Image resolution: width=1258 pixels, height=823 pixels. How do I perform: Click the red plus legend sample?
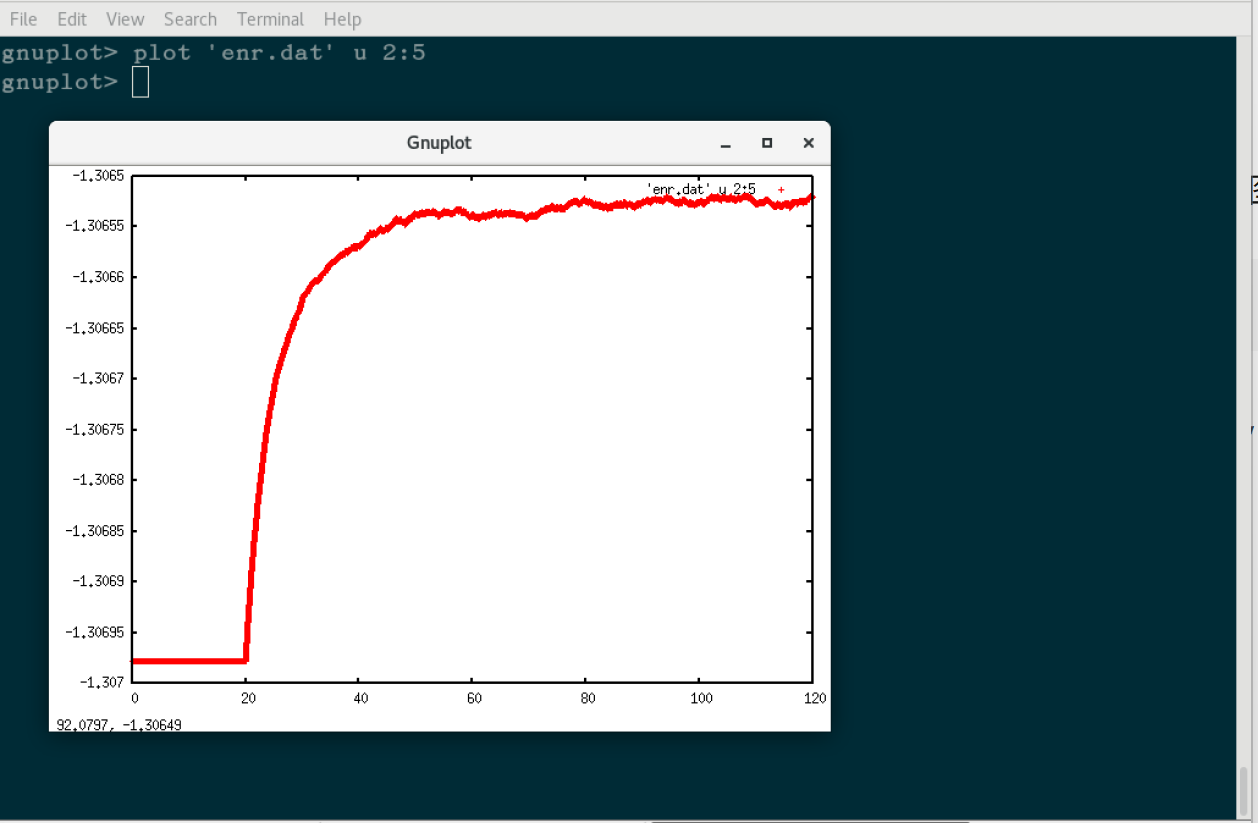coord(781,189)
